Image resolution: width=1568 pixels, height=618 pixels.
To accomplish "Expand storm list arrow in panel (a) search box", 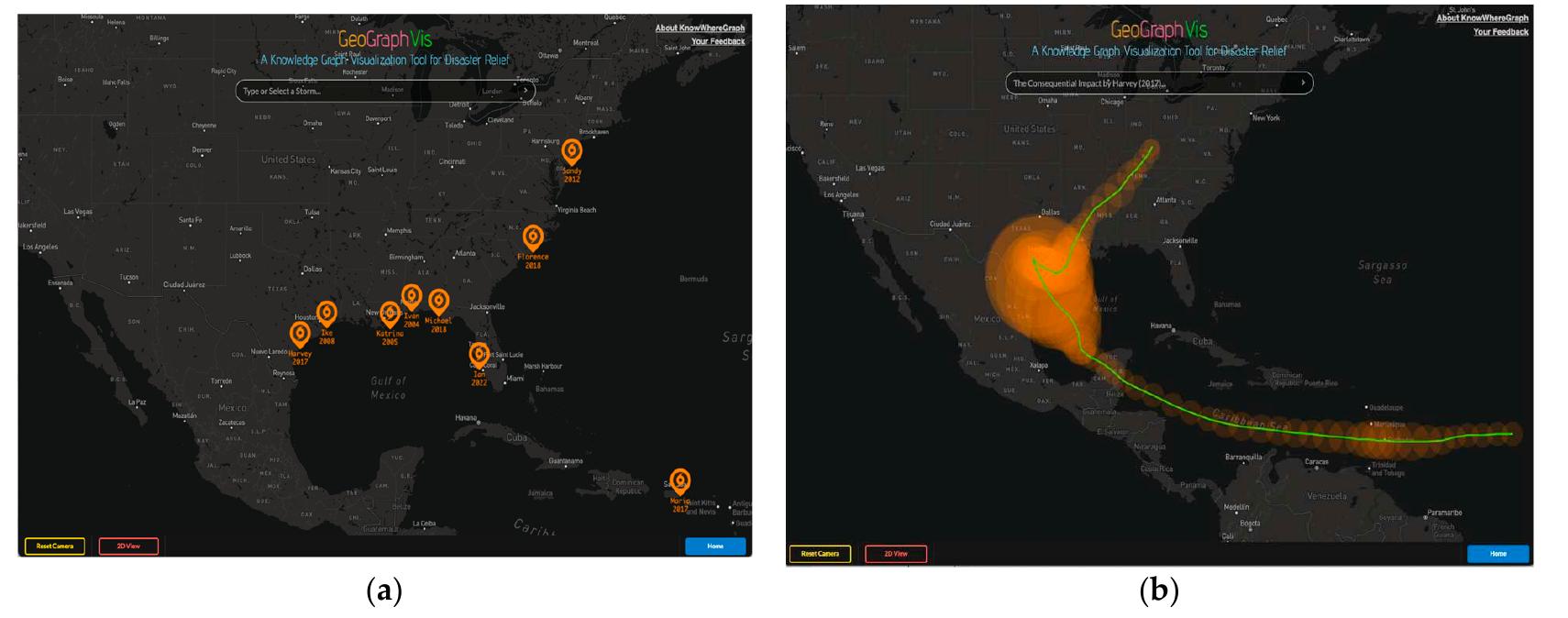I will [525, 91].
